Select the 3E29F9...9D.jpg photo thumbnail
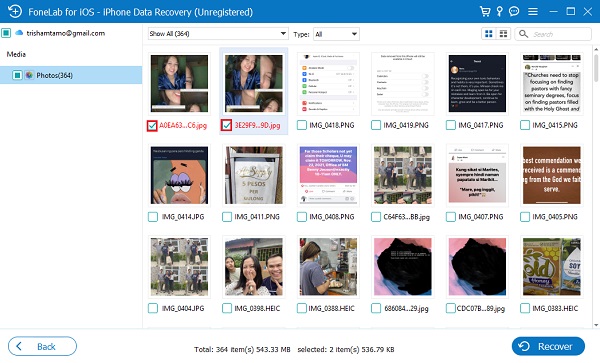Screen dimensions: 600x363 click(254, 83)
